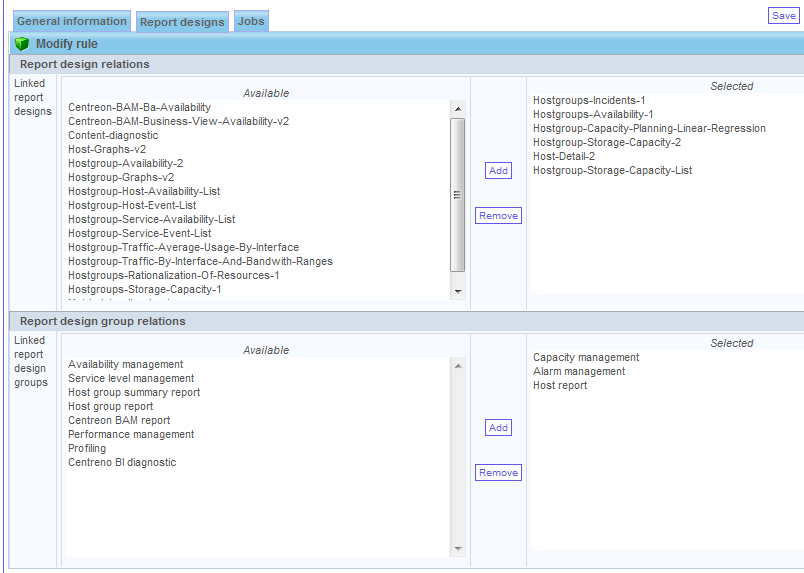
Task: Select Centreon BAM report group
Action: click(x=119, y=420)
